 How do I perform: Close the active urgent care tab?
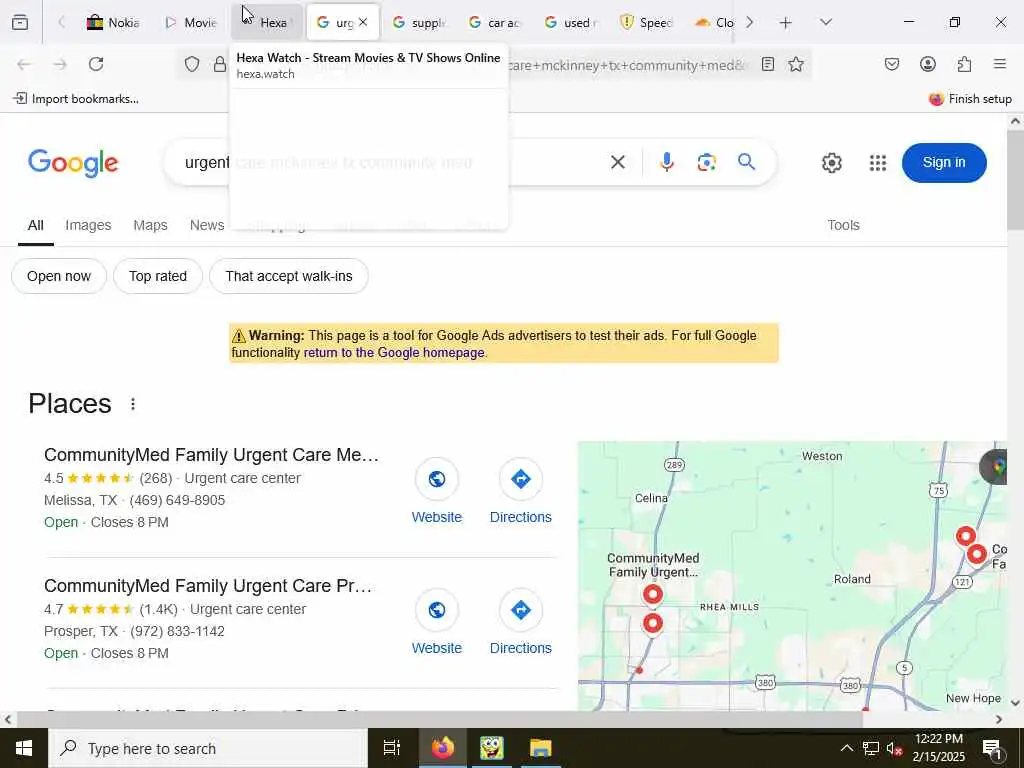click(x=363, y=22)
